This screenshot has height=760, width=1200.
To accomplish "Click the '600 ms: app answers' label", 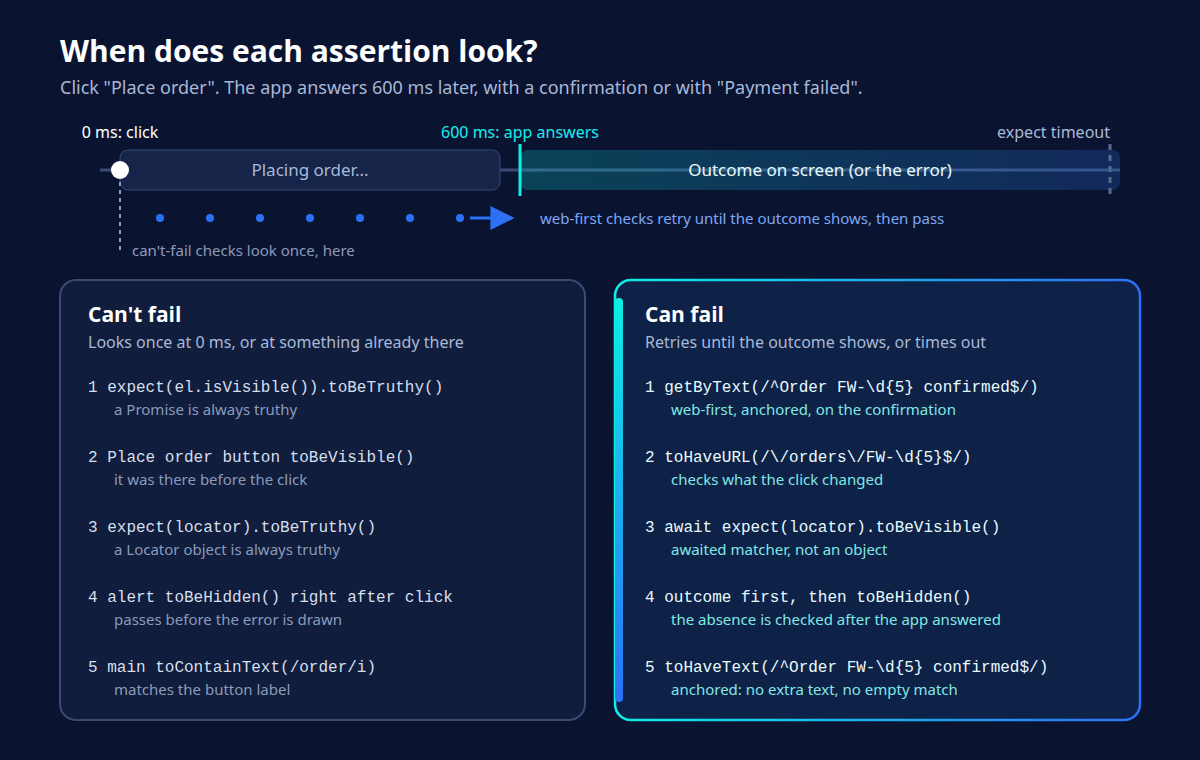I will pyautogui.click(x=520, y=132).
